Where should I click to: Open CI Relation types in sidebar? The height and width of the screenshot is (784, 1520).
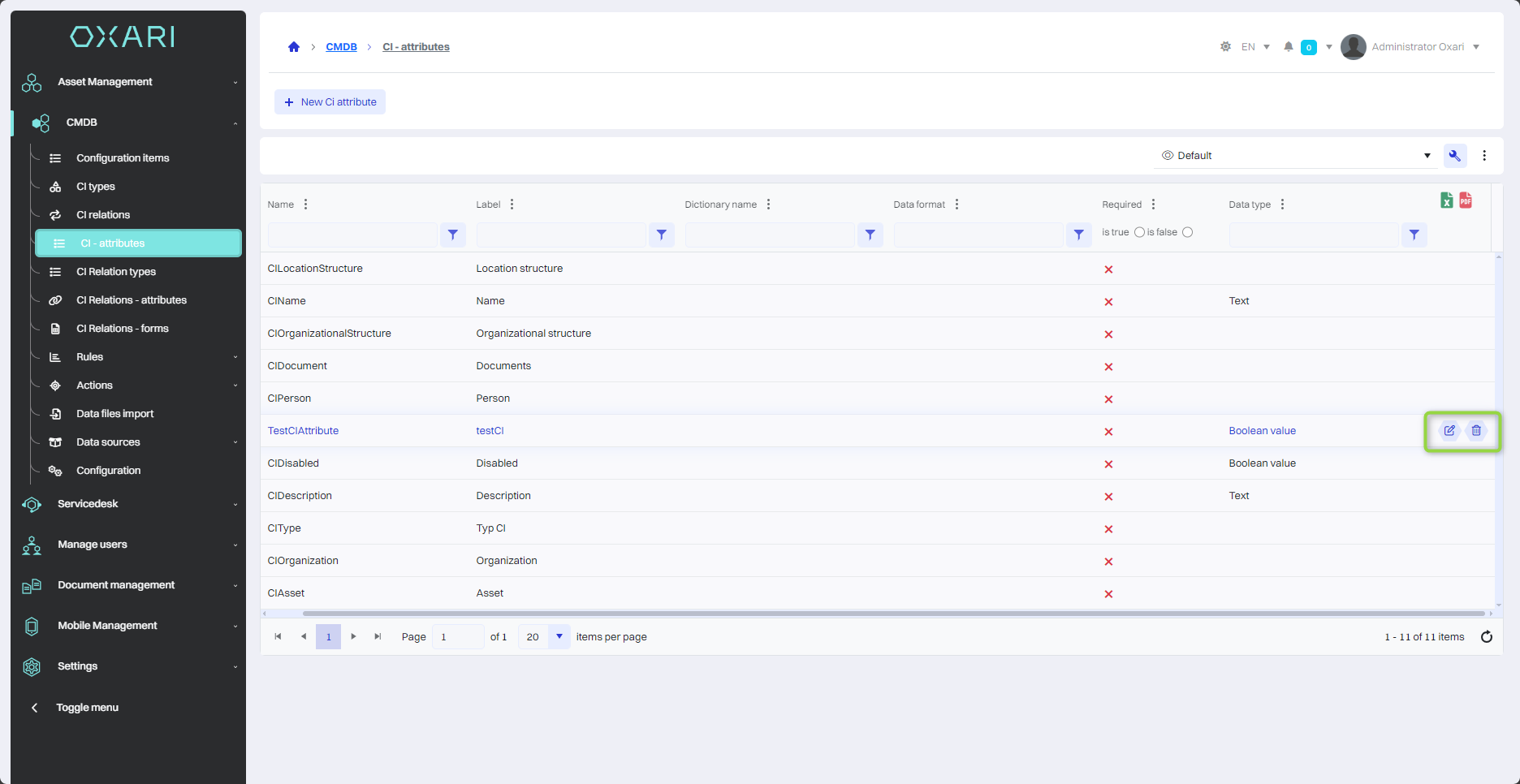pyautogui.click(x=116, y=272)
